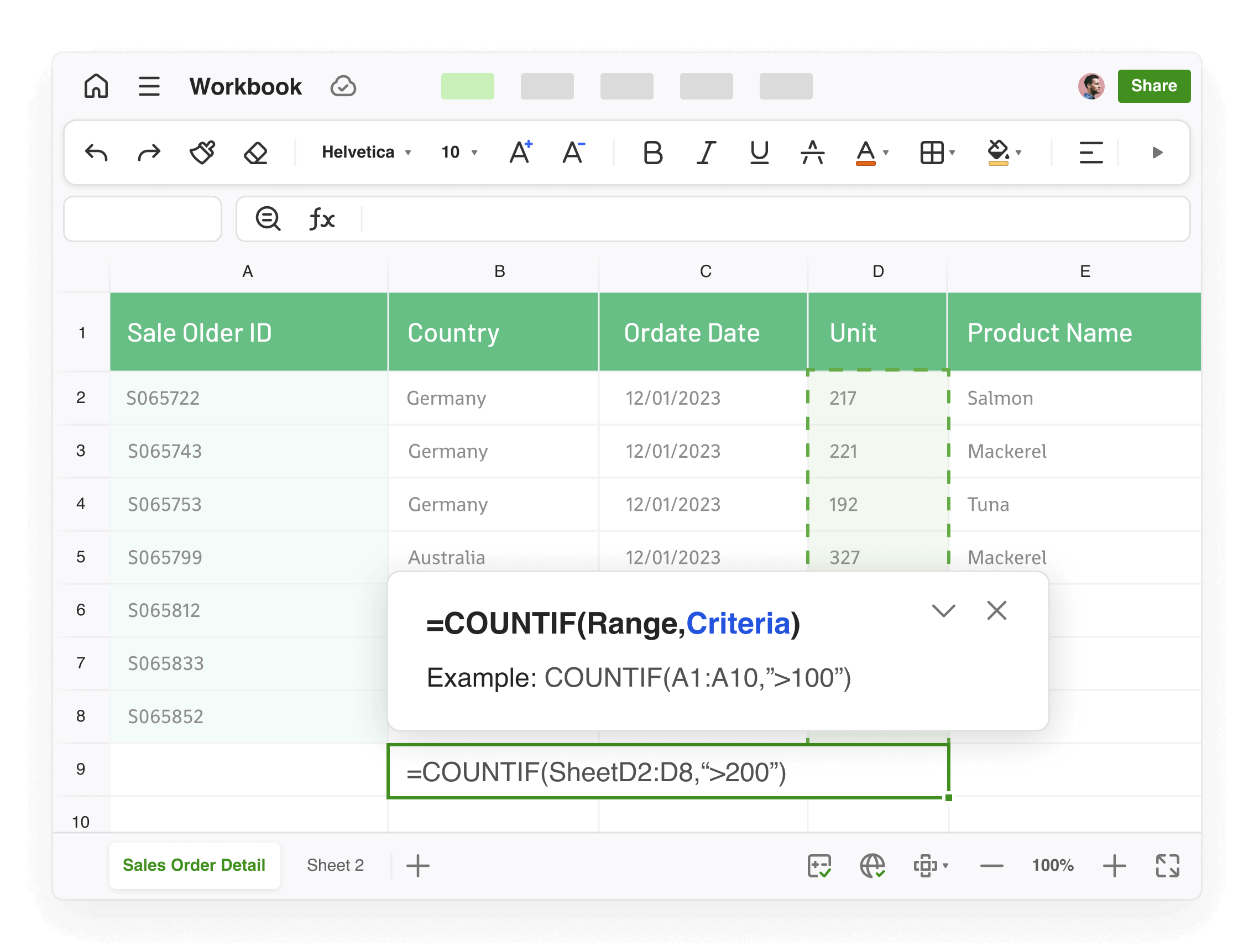Select the Unit value 217
Image resolution: width=1254 pixels, height=952 pixels.
(877, 398)
